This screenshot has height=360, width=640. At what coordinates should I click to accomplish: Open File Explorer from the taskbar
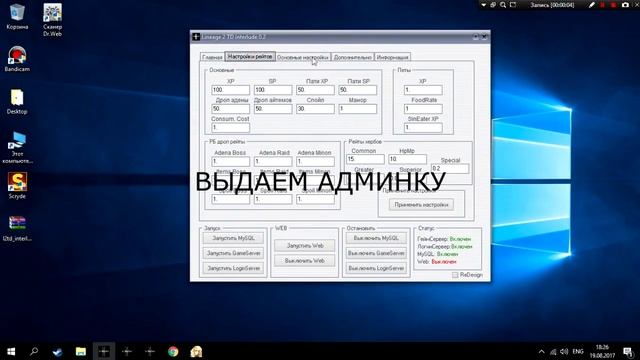point(80,351)
